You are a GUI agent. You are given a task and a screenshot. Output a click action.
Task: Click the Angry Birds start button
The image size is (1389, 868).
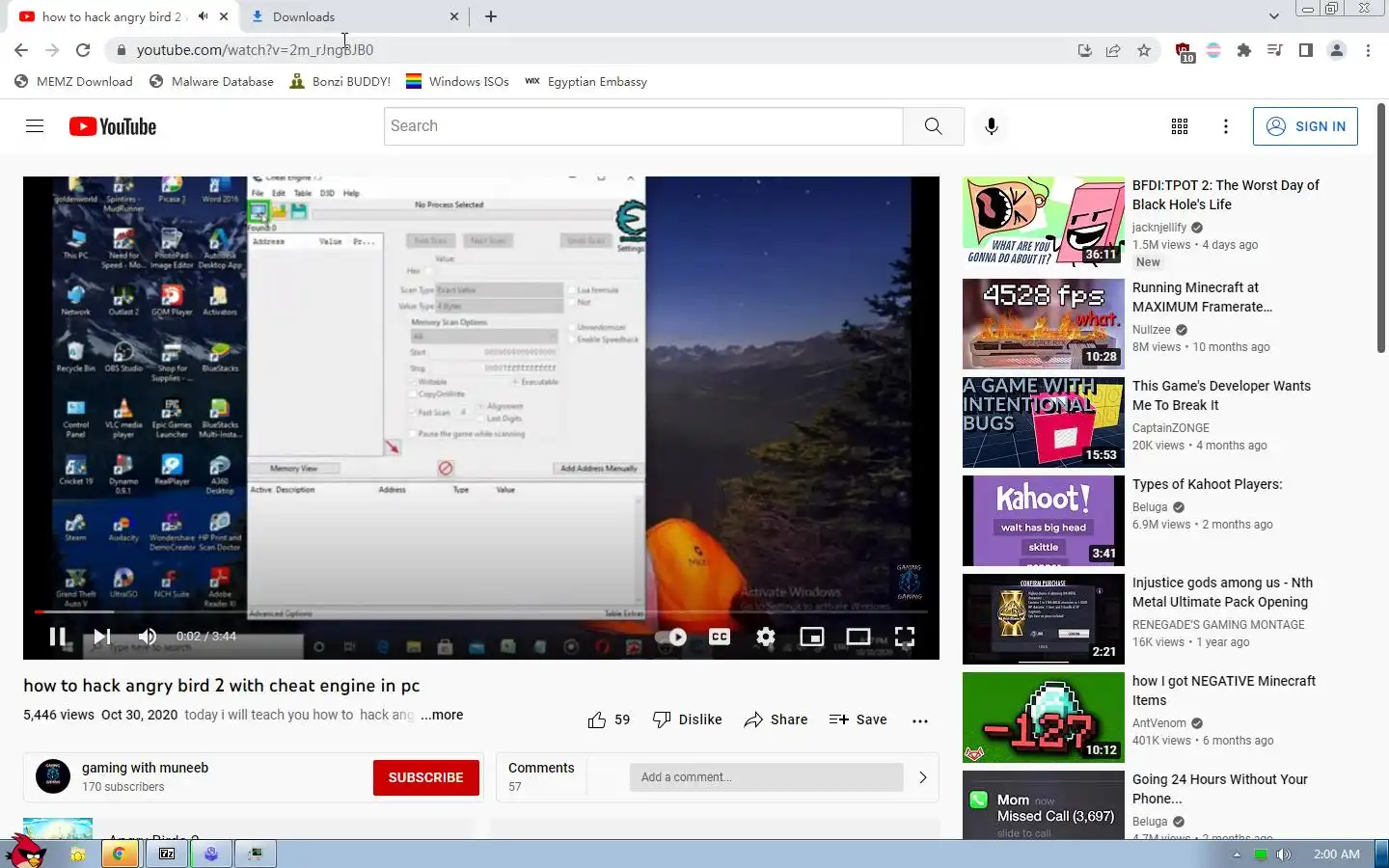click(25, 852)
